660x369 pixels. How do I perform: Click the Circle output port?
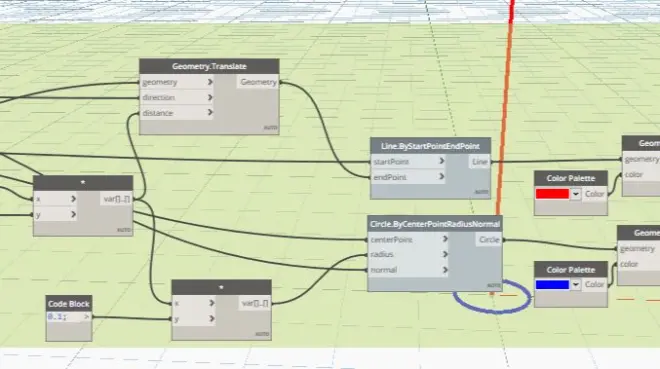pyautogui.click(x=489, y=240)
